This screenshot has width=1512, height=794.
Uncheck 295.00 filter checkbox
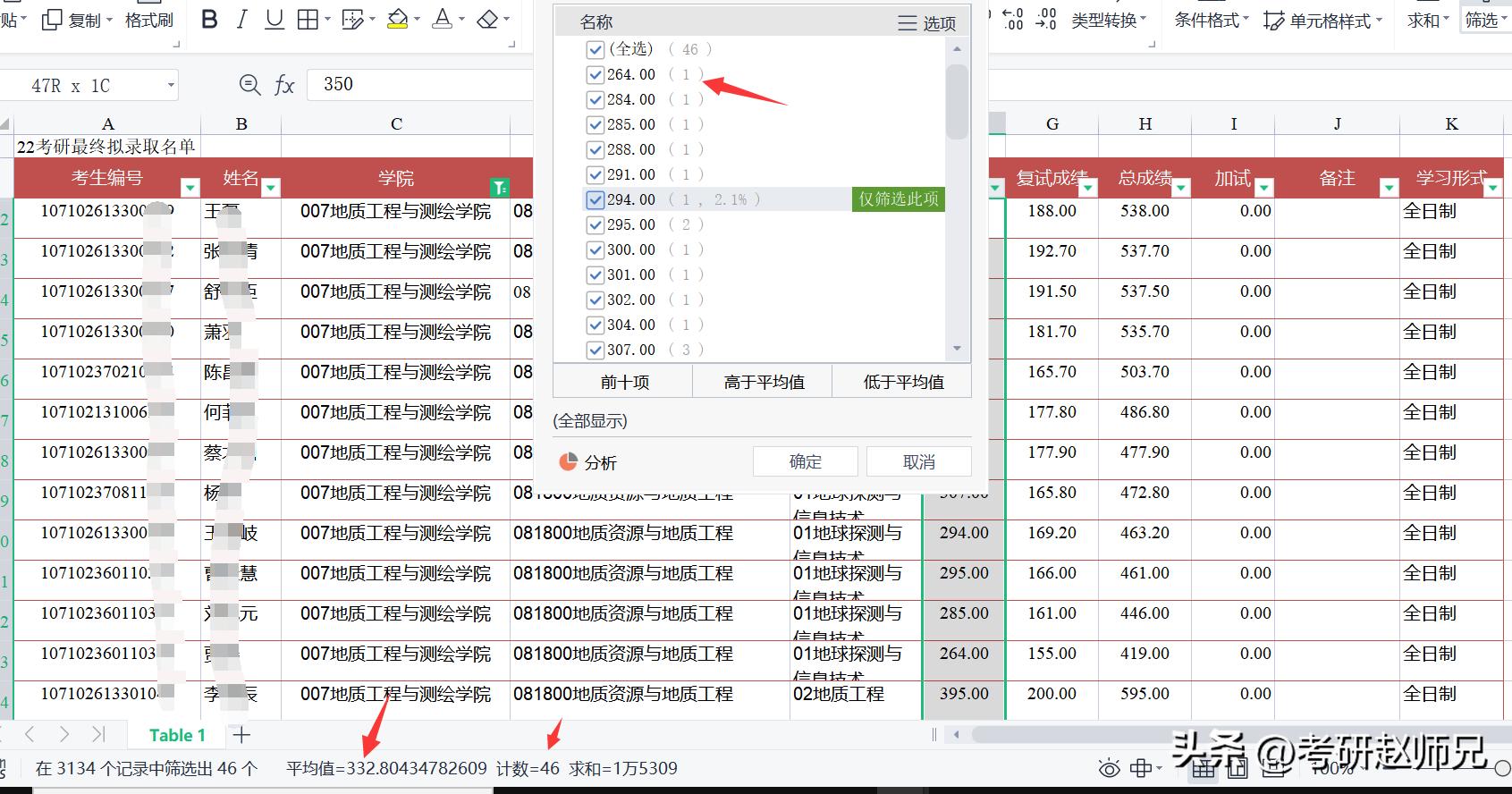596,224
